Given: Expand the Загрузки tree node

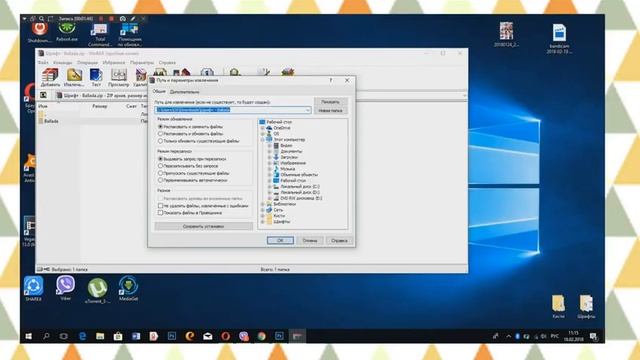Looking at the screenshot, I should 269,157.
